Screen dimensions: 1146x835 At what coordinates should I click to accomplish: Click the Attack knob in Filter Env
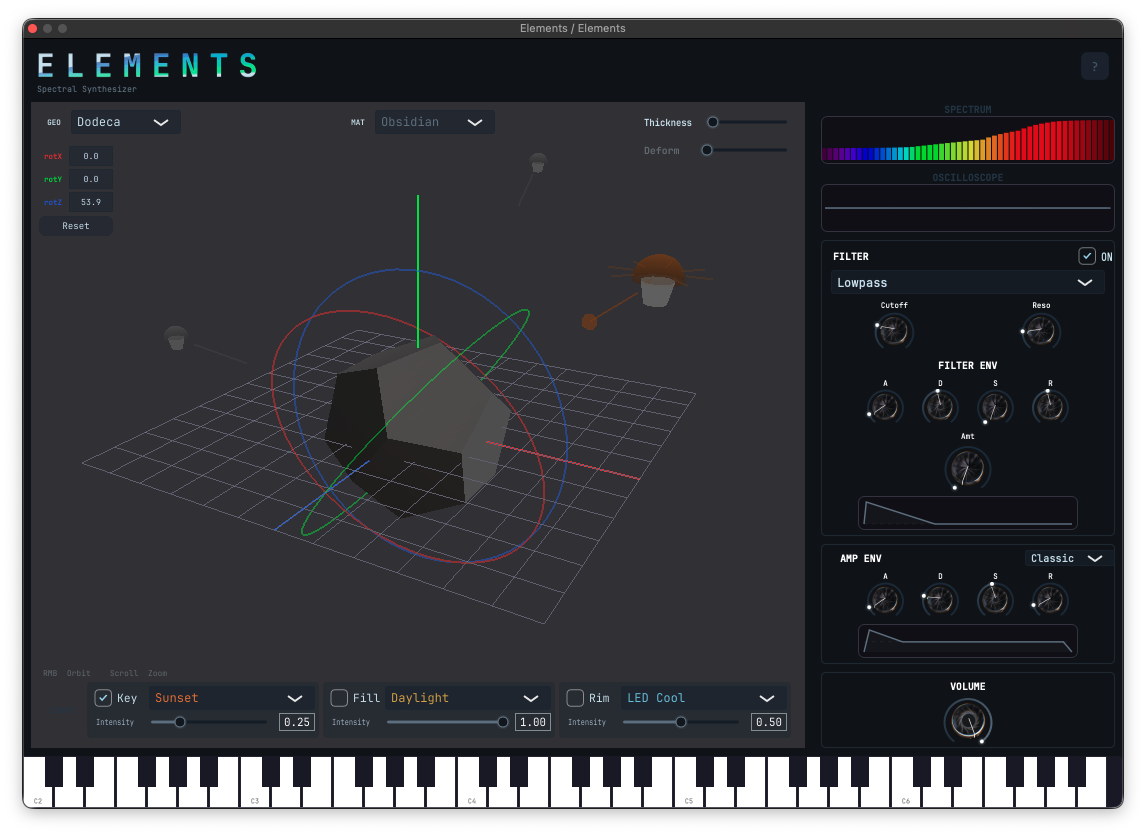[x=884, y=407]
